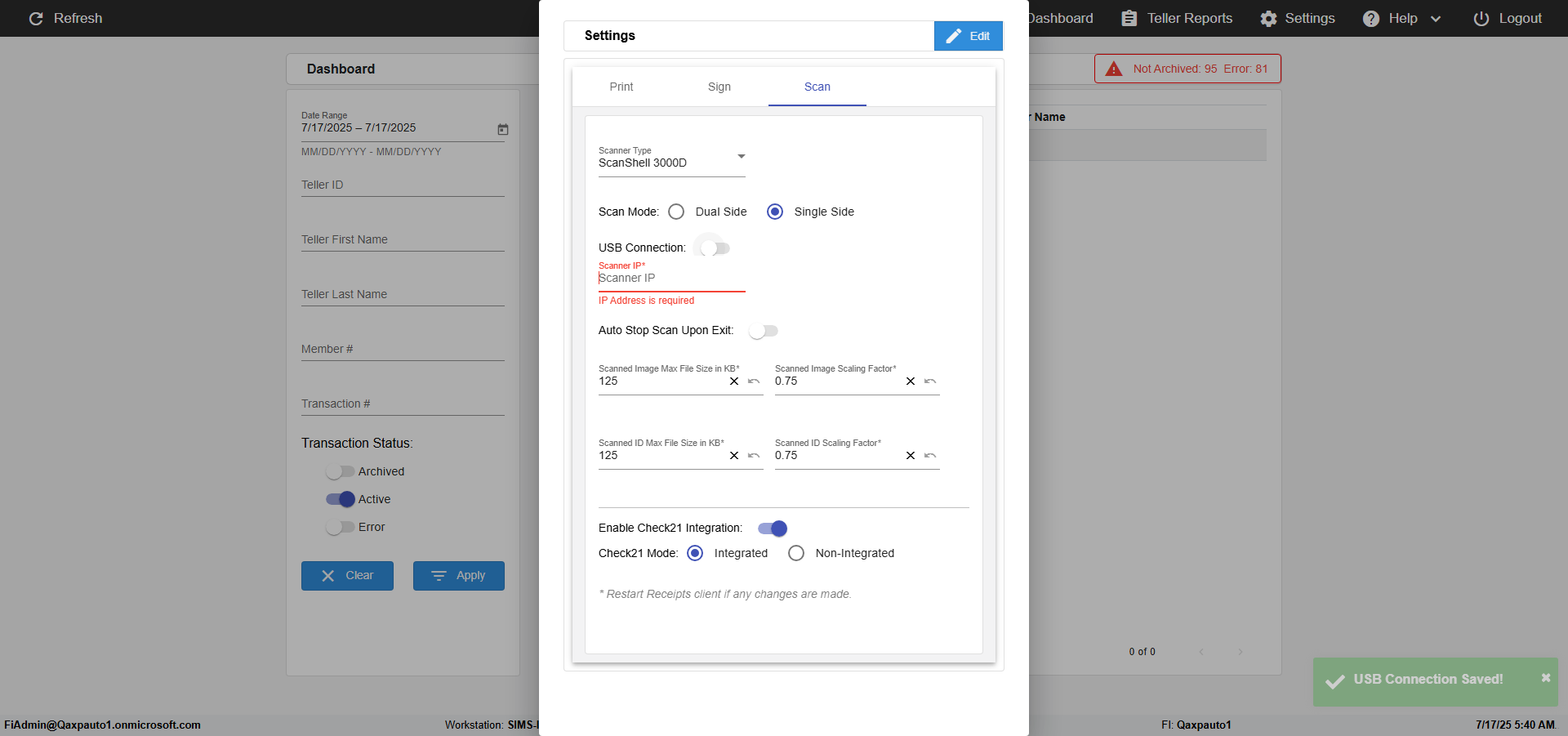Click the Transaction # input field
Screen dimensions: 1568x736
tap(403, 404)
